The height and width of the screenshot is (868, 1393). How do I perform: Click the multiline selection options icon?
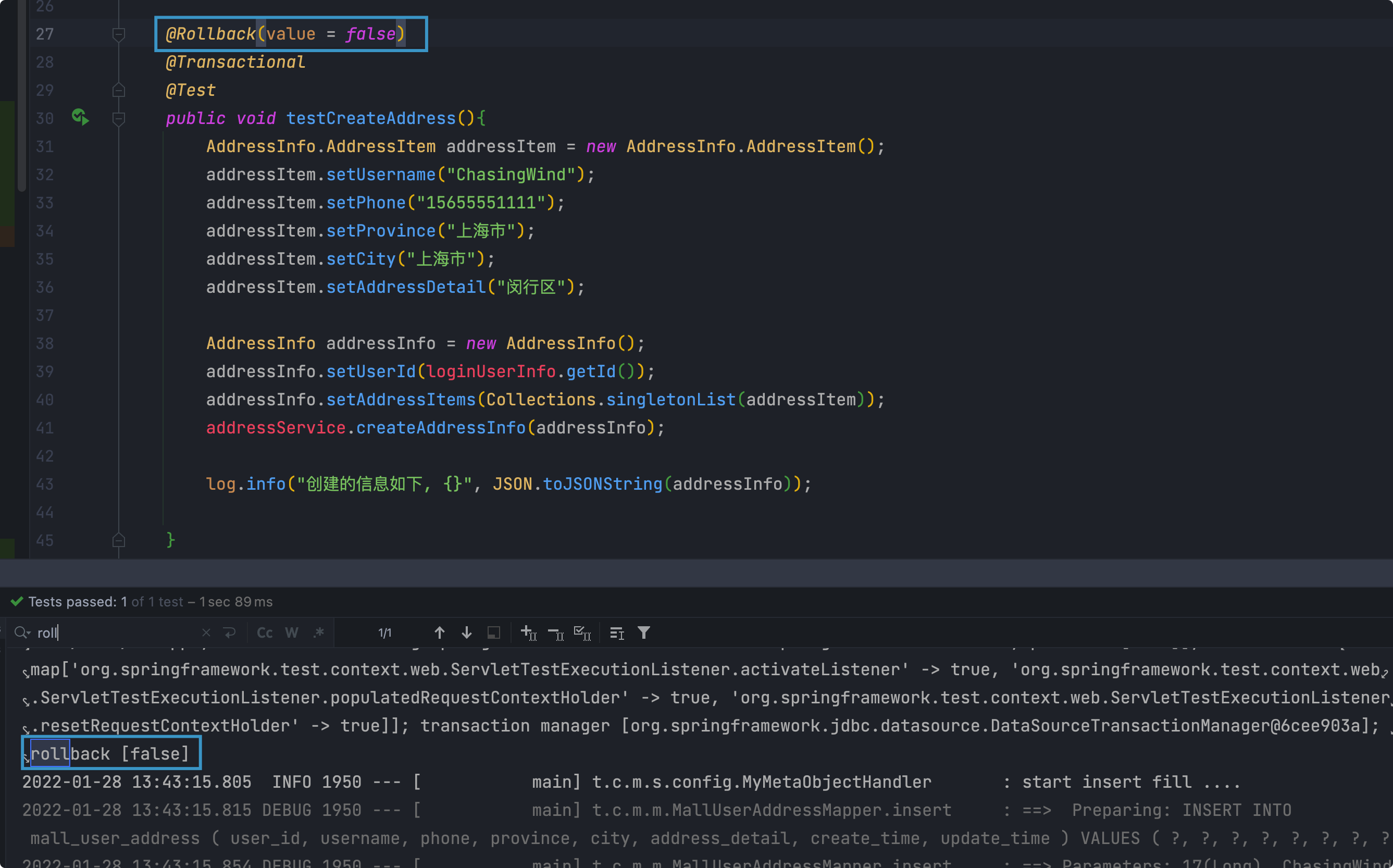point(617,633)
